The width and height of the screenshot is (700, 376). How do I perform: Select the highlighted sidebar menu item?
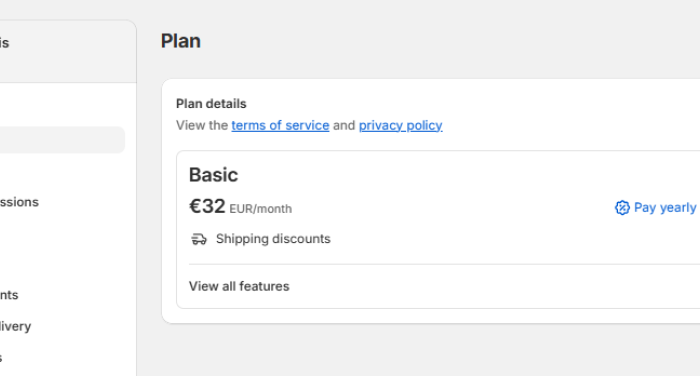(62, 140)
